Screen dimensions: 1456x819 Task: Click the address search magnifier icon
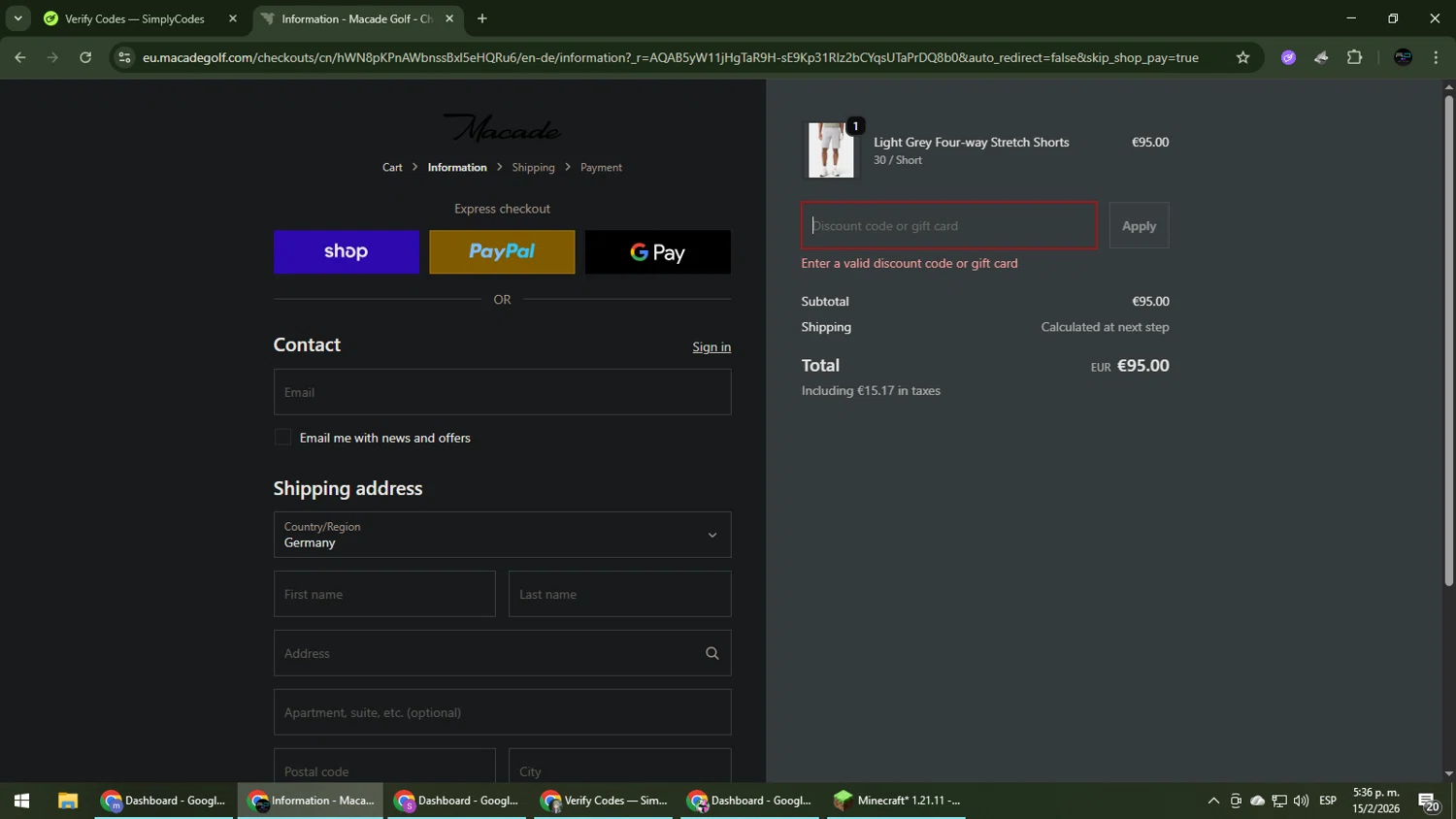pyautogui.click(x=712, y=653)
